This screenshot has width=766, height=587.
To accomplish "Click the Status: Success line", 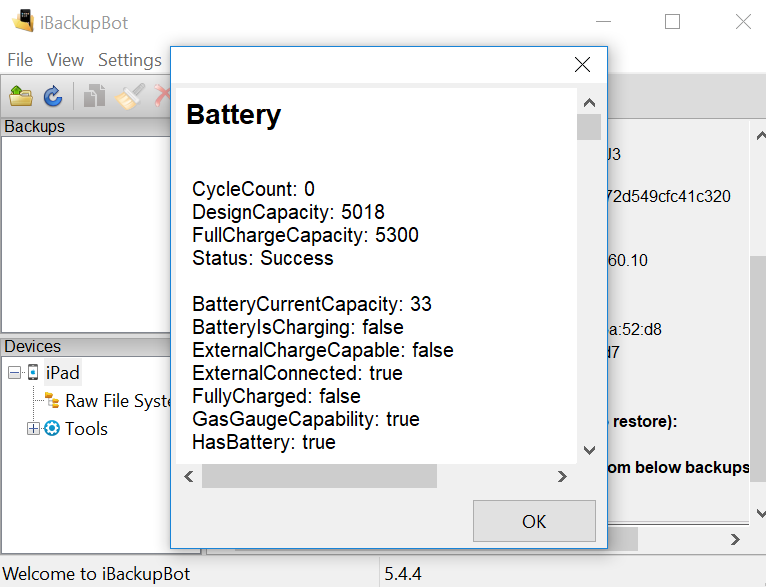I will (263, 258).
